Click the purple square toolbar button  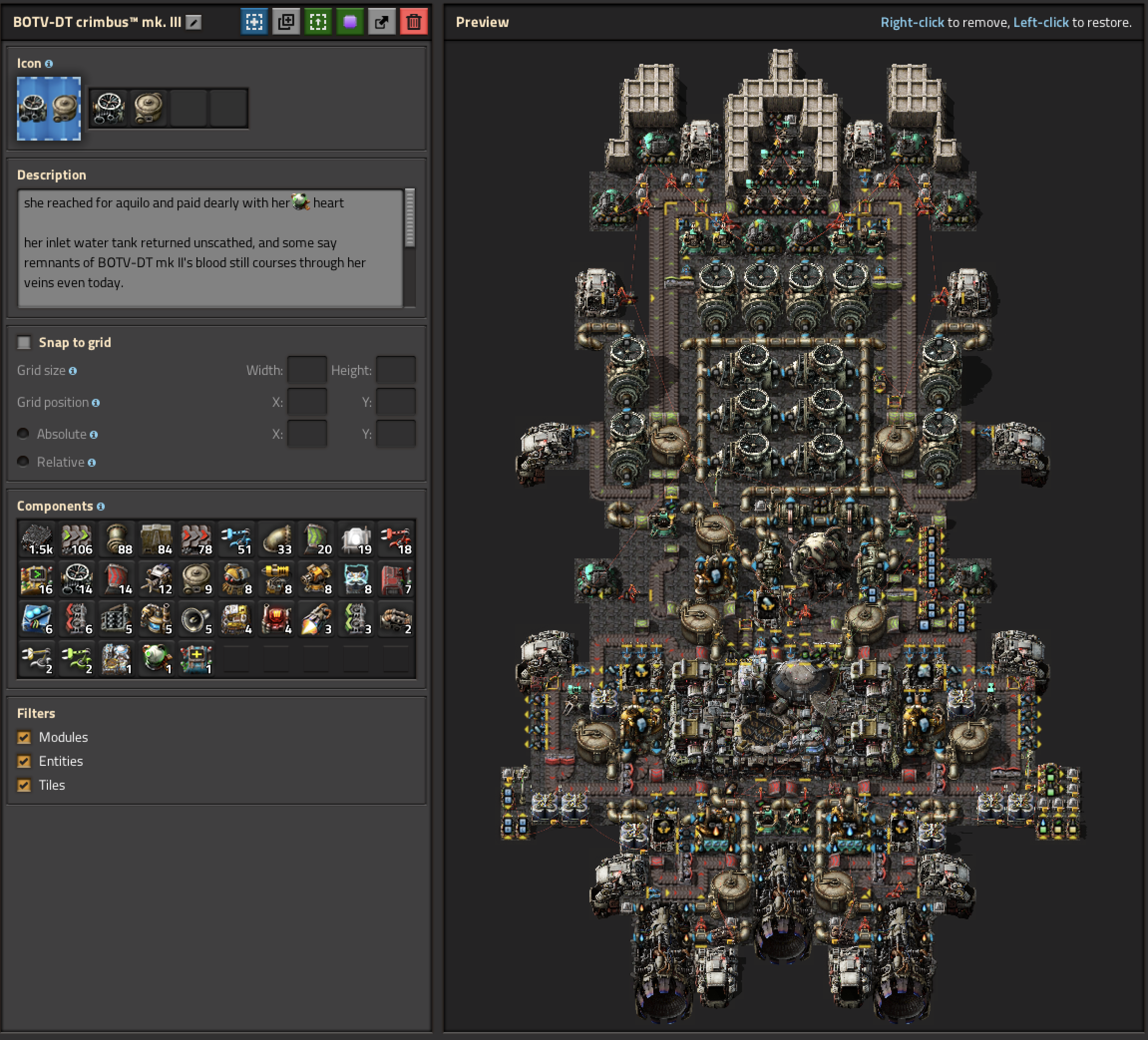click(350, 22)
